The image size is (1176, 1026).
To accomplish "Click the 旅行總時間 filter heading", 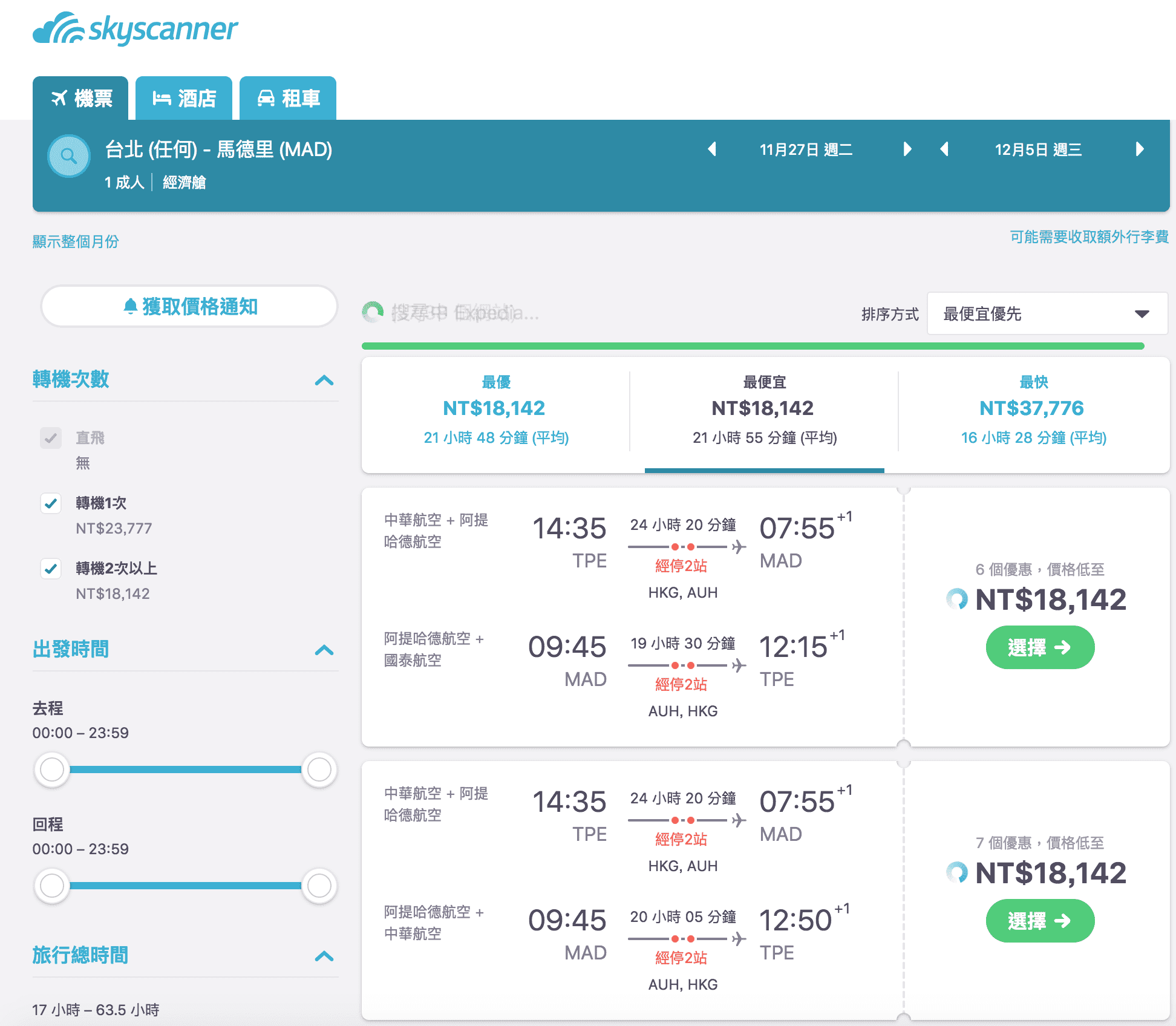I will point(80,955).
